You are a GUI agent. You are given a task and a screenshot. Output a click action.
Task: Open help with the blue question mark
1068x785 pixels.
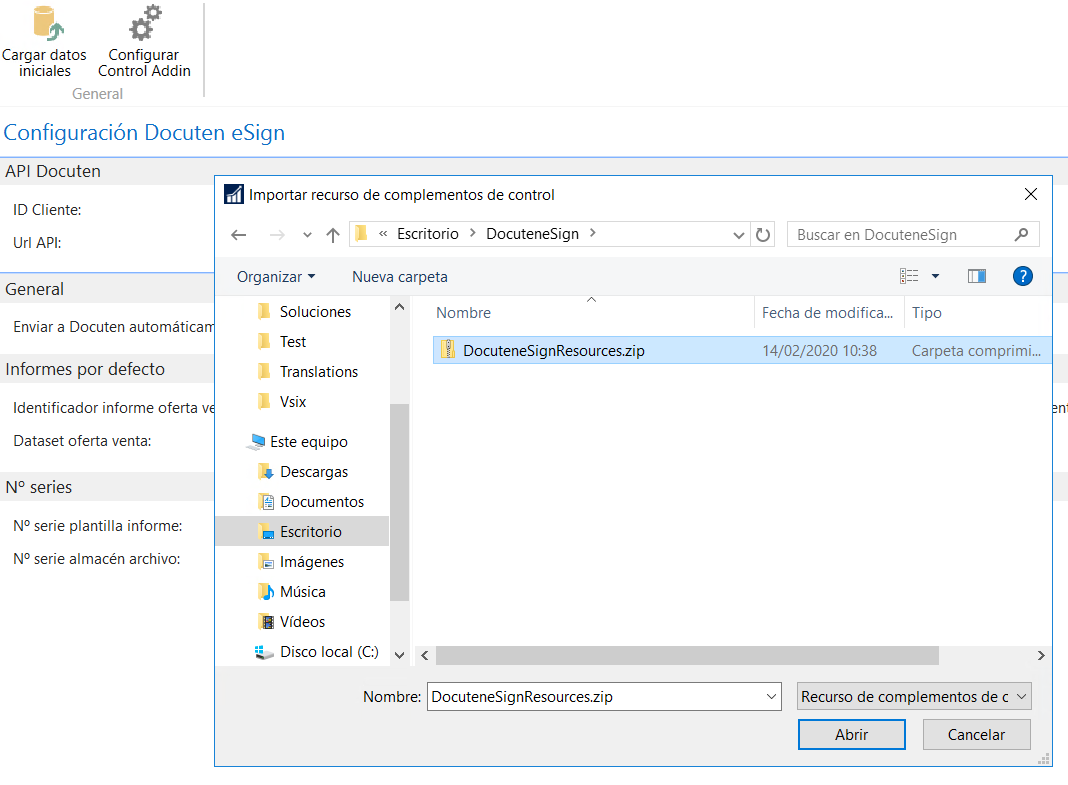coord(1022,276)
